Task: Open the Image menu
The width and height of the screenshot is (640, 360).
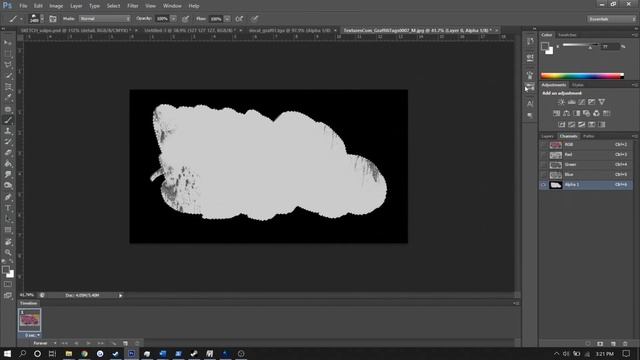Action: pos(56,6)
